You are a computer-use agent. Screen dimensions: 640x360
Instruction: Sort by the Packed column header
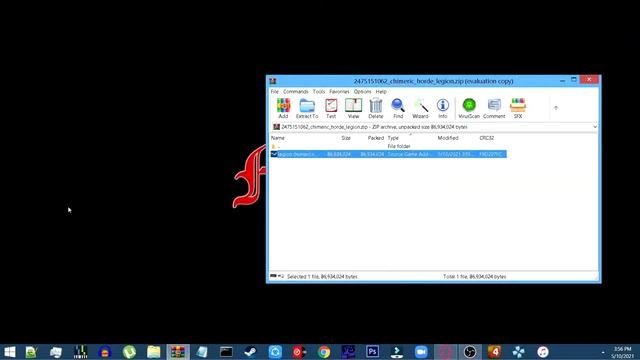coord(376,138)
